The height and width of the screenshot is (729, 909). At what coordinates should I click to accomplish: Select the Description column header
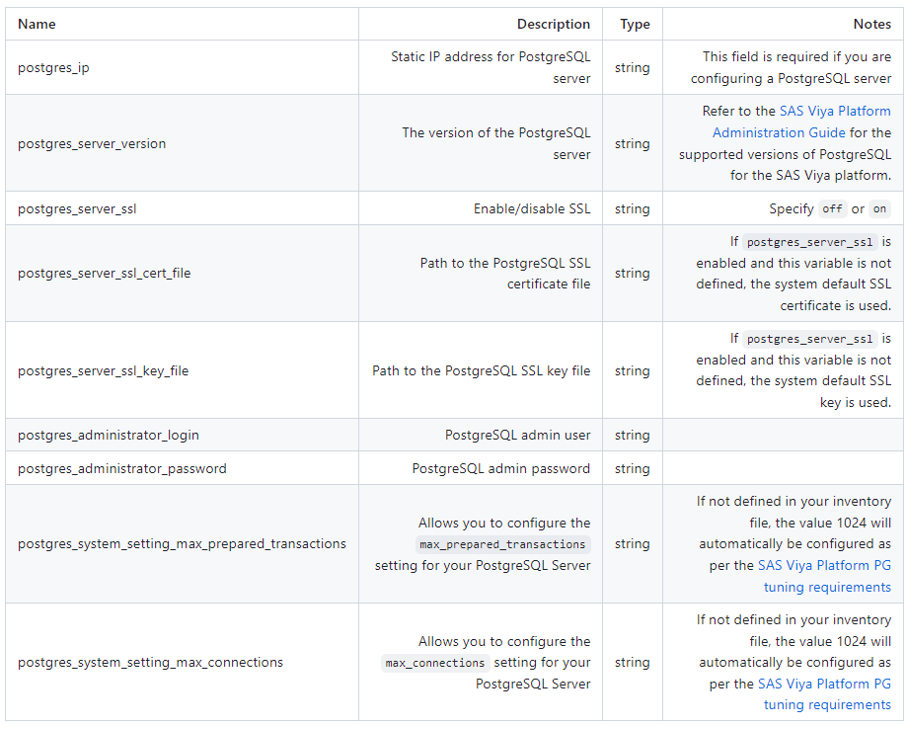pyautogui.click(x=554, y=24)
